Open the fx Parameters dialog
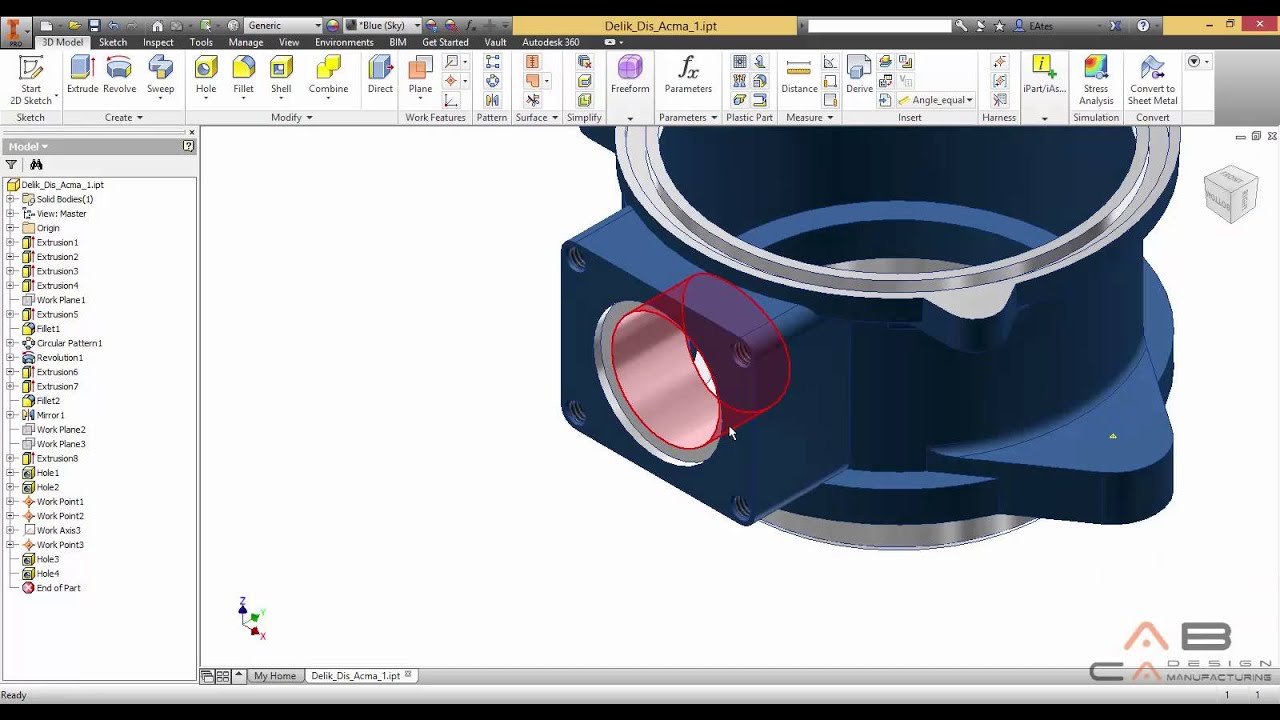The height and width of the screenshot is (720, 1280). tap(688, 76)
